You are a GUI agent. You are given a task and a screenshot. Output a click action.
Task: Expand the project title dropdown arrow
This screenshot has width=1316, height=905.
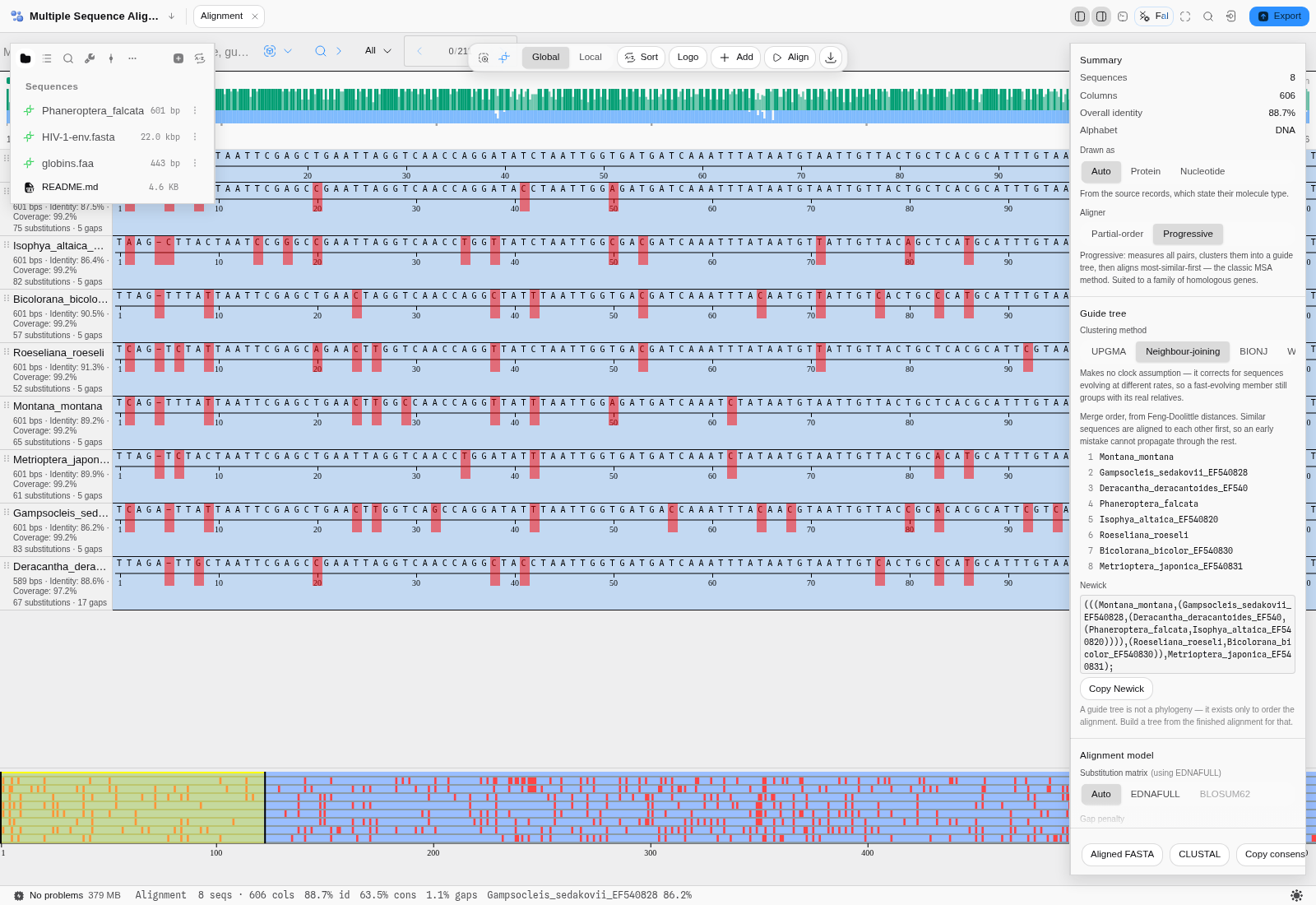click(x=171, y=16)
